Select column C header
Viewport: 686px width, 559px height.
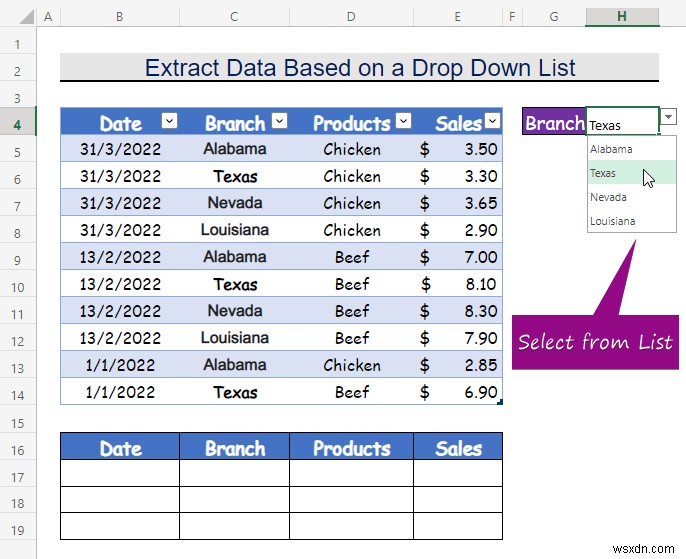click(234, 17)
